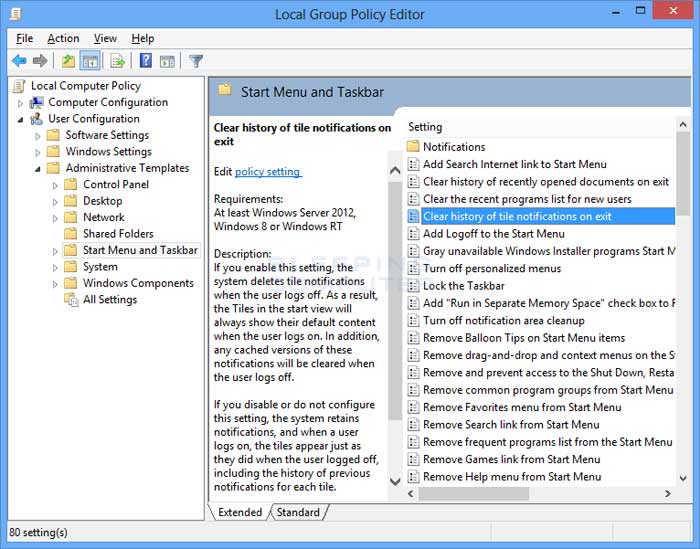Click the description pane scroll up arrow
The image size is (700, 549).
coord(395,171)
